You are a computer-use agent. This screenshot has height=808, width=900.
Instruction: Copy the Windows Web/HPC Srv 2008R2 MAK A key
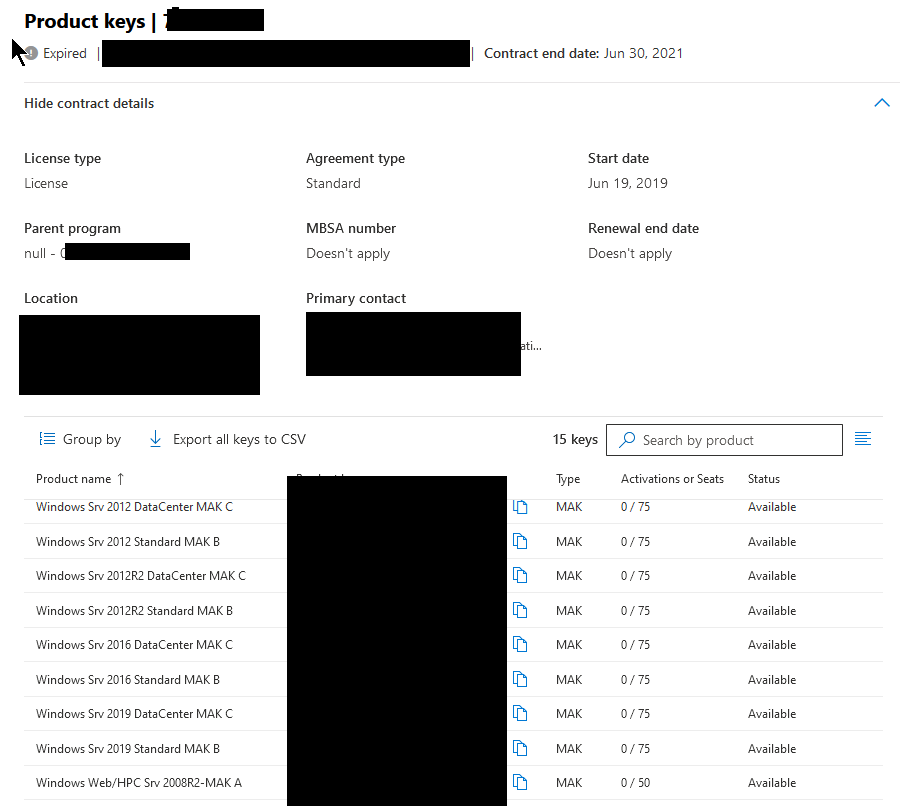[x=520, y=782]
